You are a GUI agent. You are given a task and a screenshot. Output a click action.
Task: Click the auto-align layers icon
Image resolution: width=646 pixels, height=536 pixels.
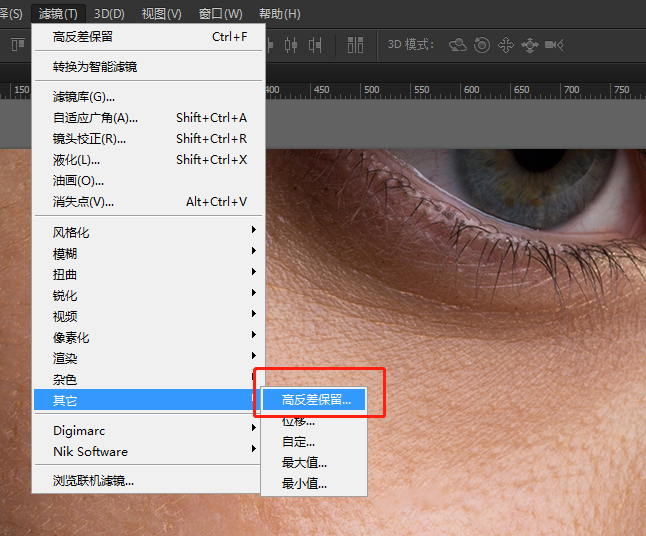coord(355,45)
